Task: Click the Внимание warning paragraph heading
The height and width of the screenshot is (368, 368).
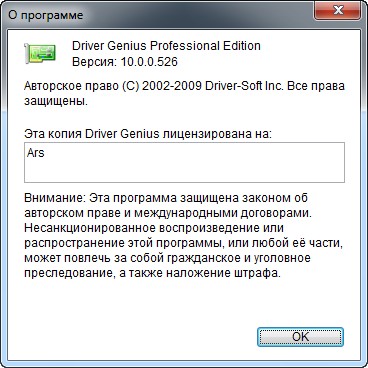Action: [x=53, y=198]
